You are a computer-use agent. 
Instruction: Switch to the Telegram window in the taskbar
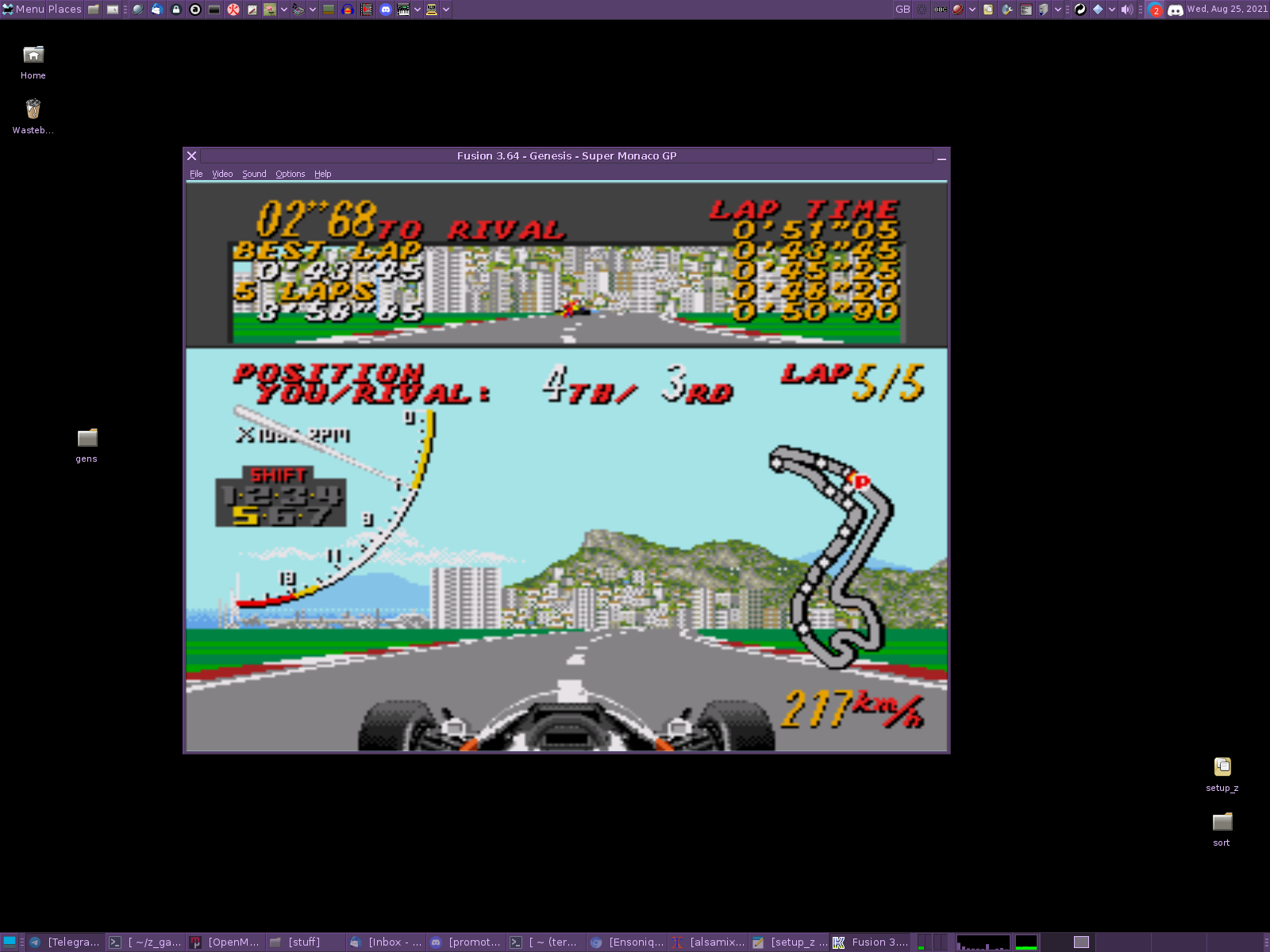[x=66, y=942]
